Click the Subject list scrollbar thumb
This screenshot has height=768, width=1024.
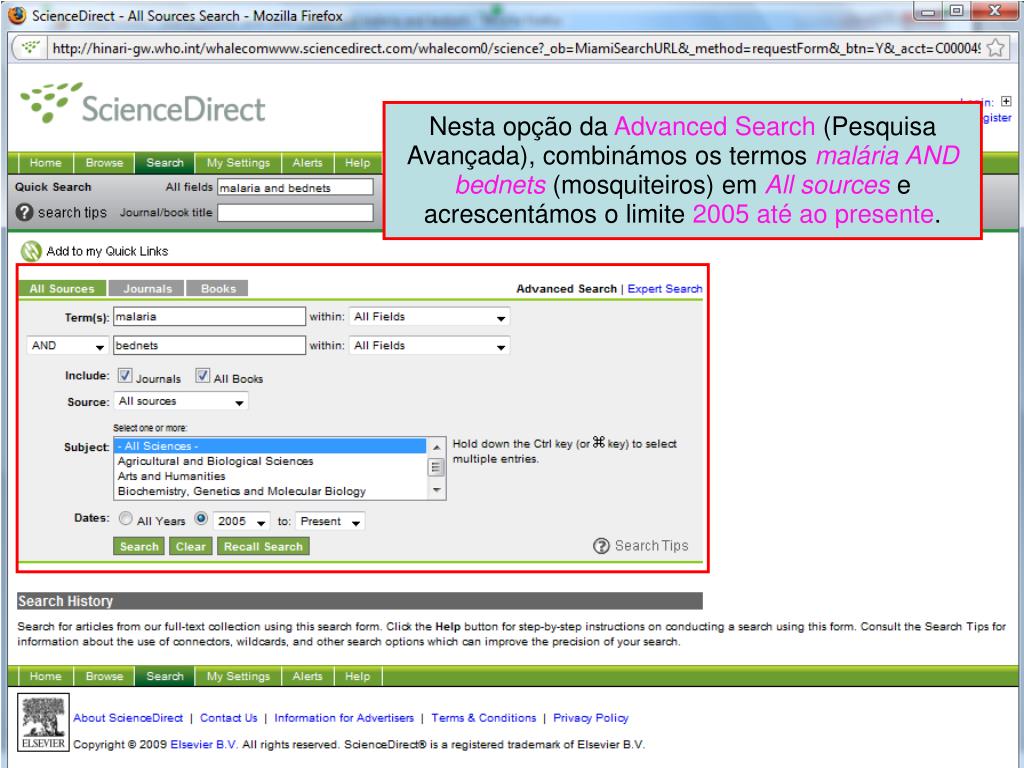[436, 467]
